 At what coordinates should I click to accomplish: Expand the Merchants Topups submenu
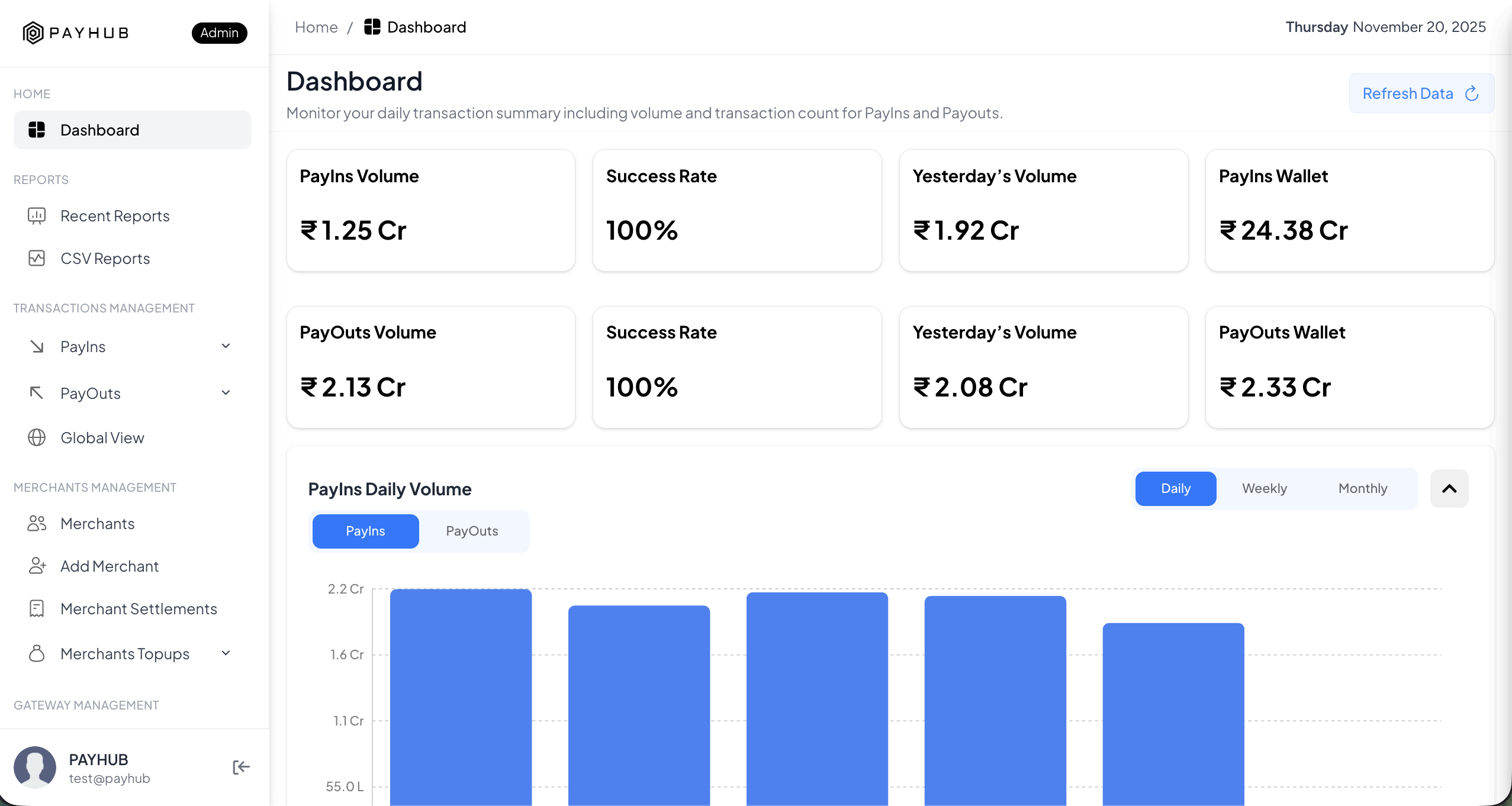pyautogui.click(x=226, y=653)
